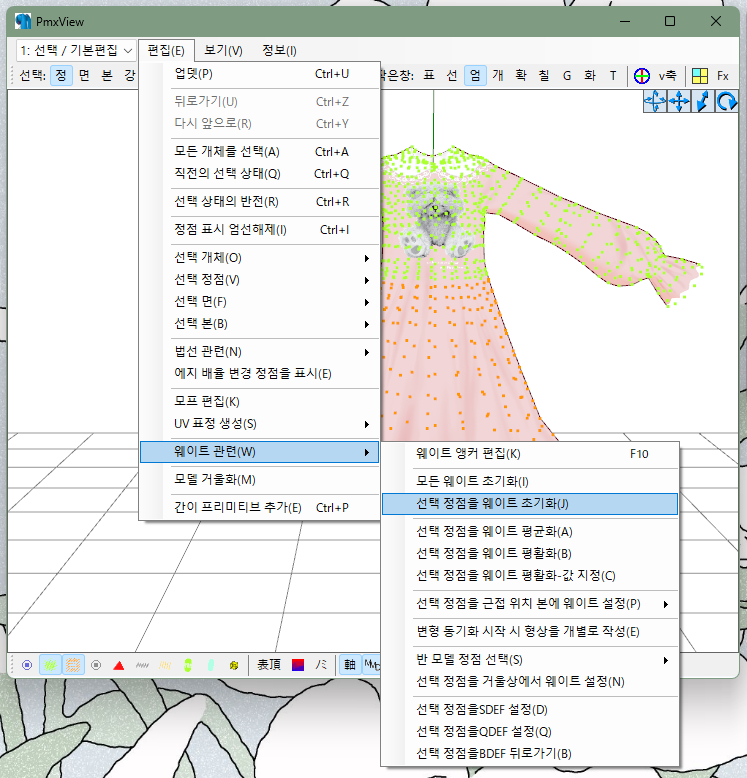Screen dimensions: 747x778
Task: Click the v축 toolbar button
Action: (x=667, y=75)
